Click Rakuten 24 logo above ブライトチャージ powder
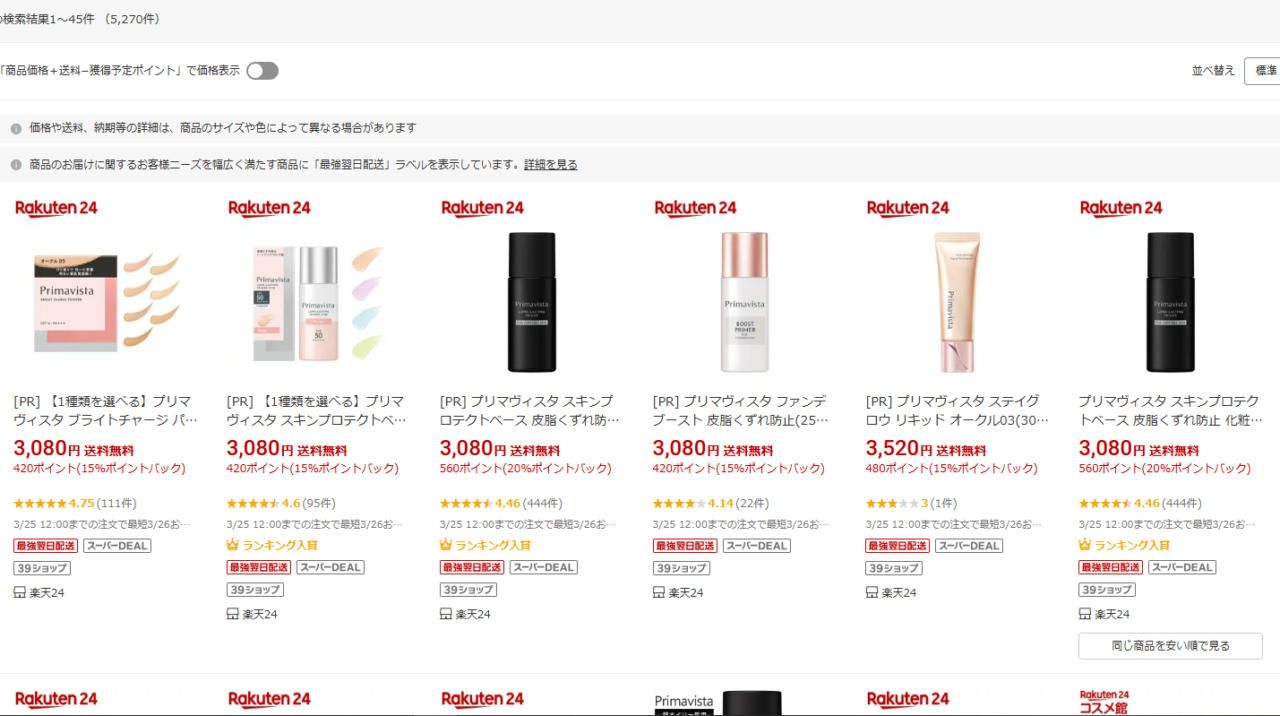This screenshot has width=1280, height=716. (x=56, y=208)
